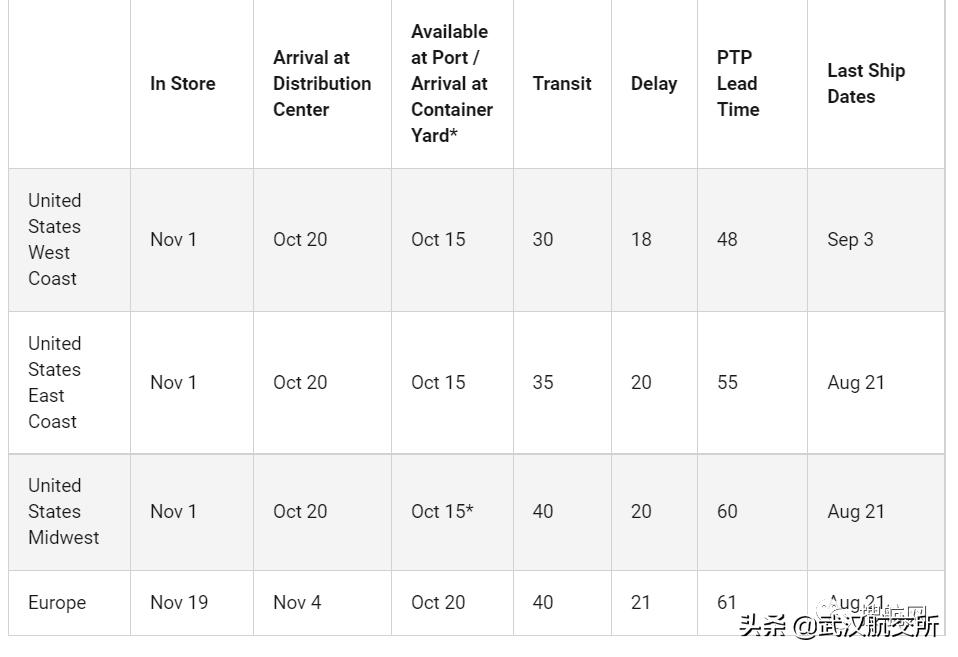Select the "PTP Lead Time" header
The image size is (958, 657).
(738, 84)
